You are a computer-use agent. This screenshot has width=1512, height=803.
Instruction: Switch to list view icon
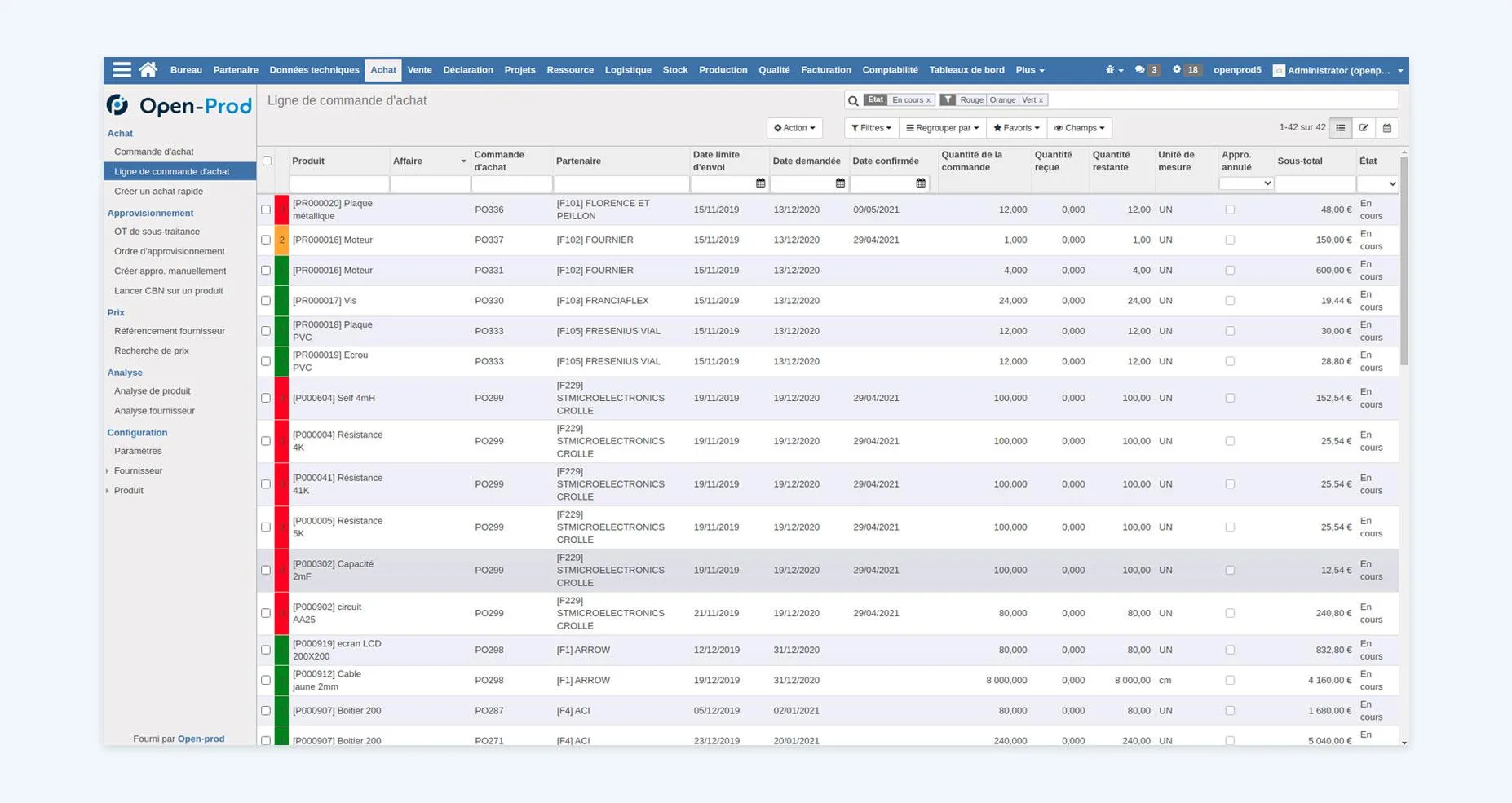tap(1340, 128)
